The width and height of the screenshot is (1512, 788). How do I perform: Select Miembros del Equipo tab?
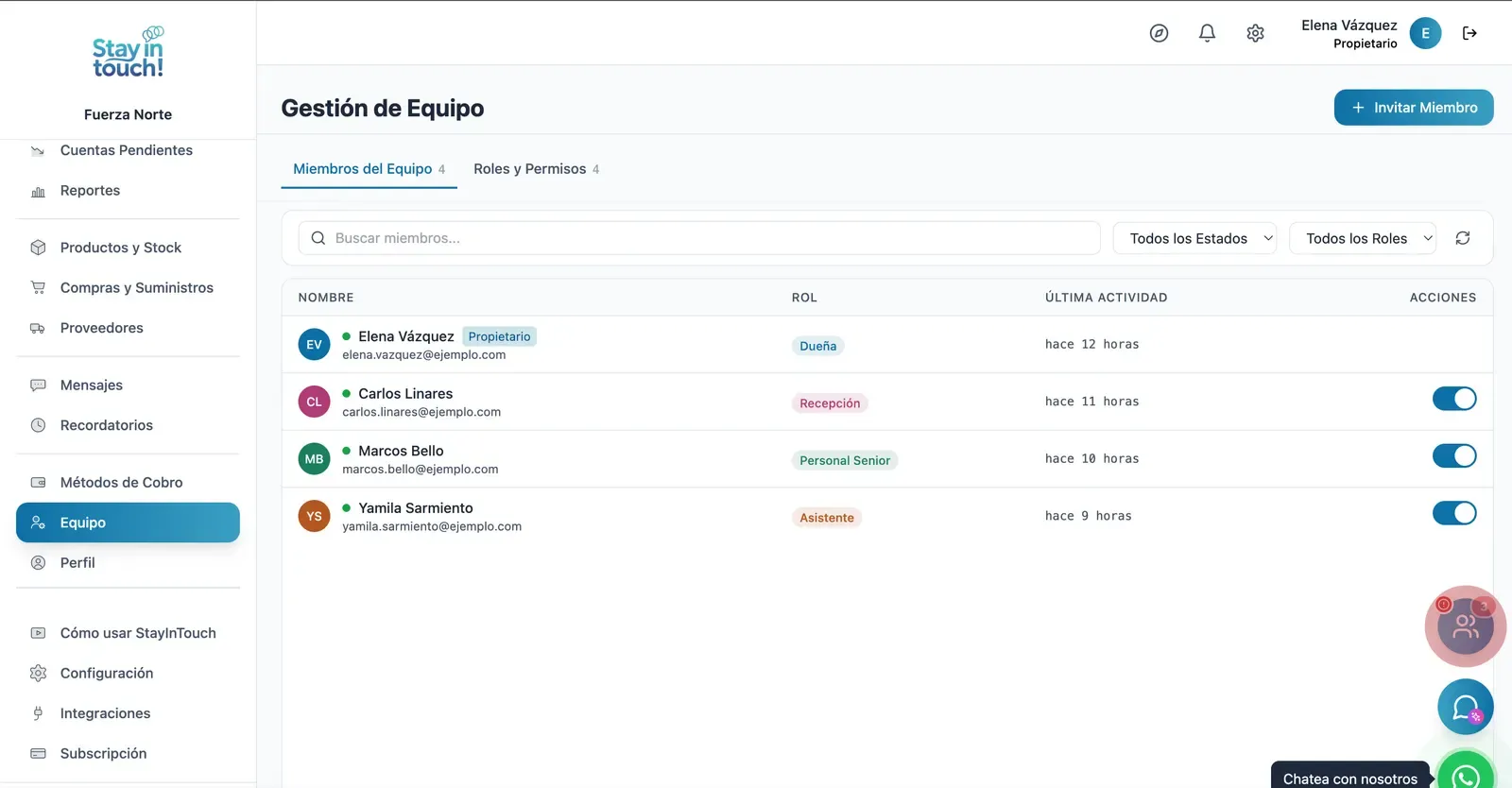(x=369, y=169)
